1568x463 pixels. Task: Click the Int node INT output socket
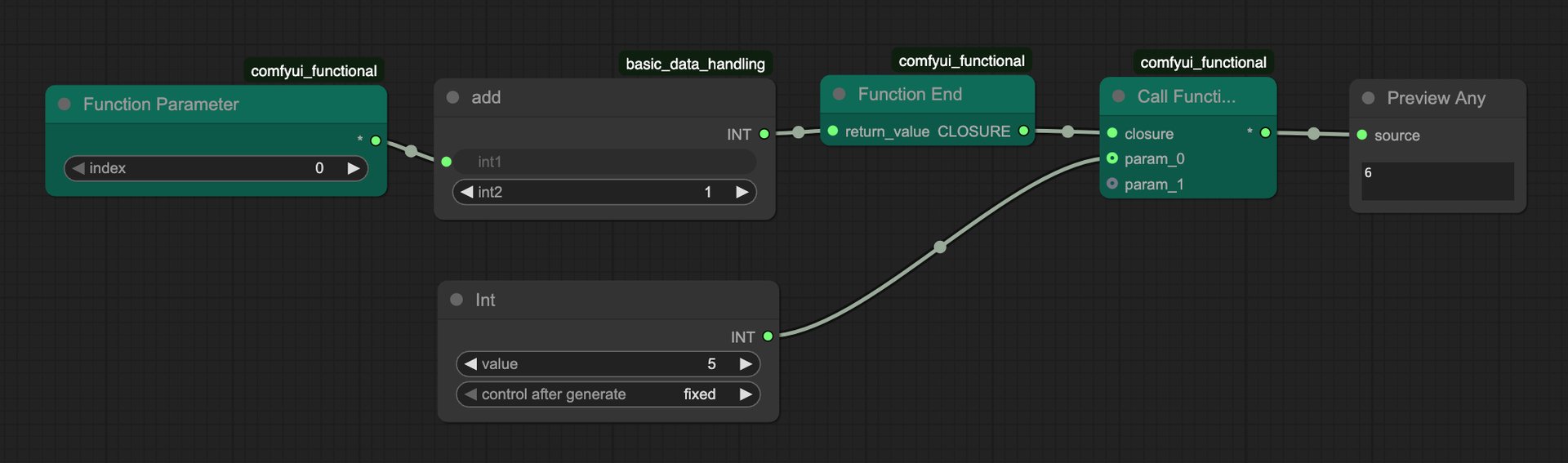768,336
